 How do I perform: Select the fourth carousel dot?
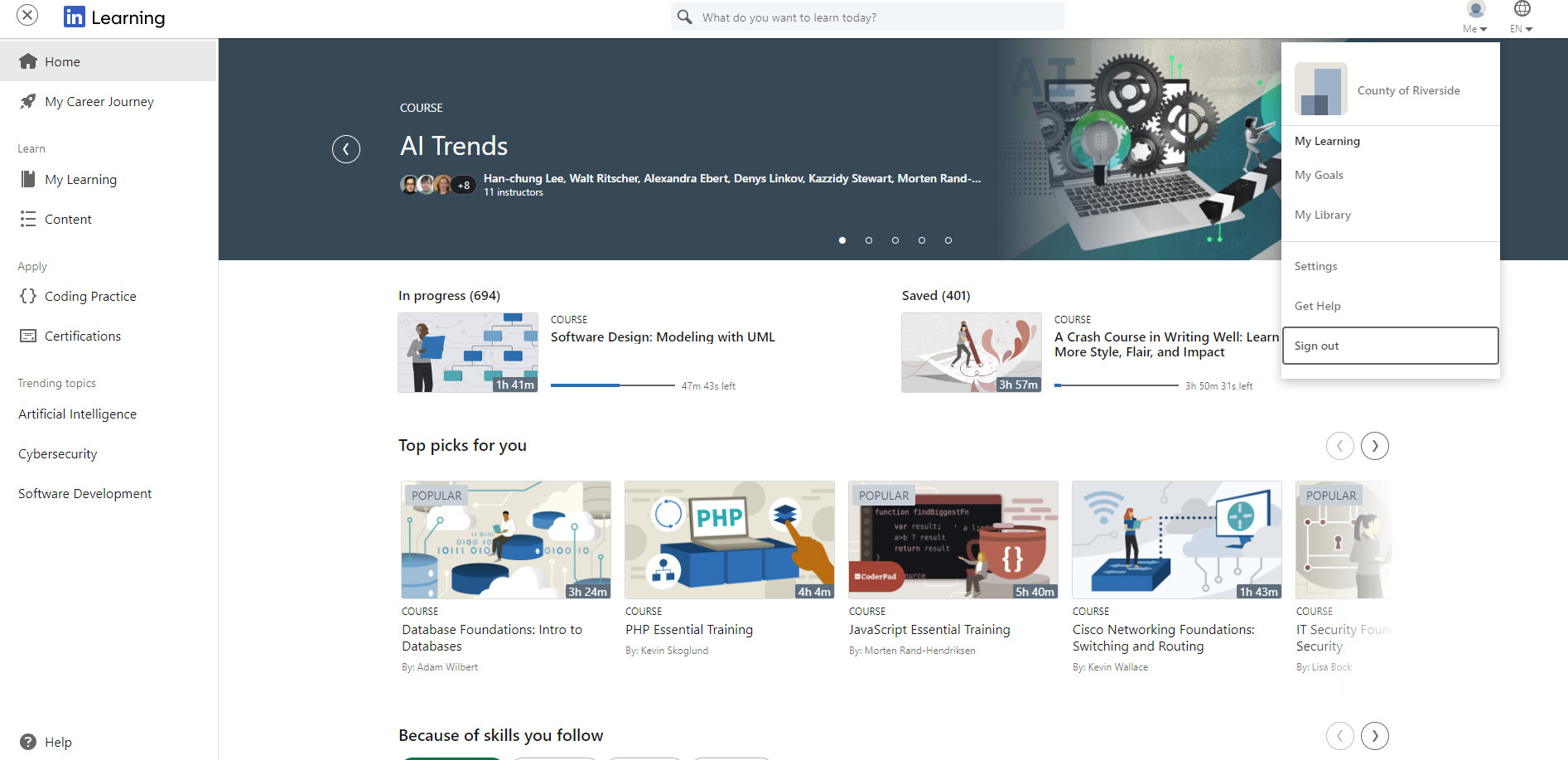[922, 240]
